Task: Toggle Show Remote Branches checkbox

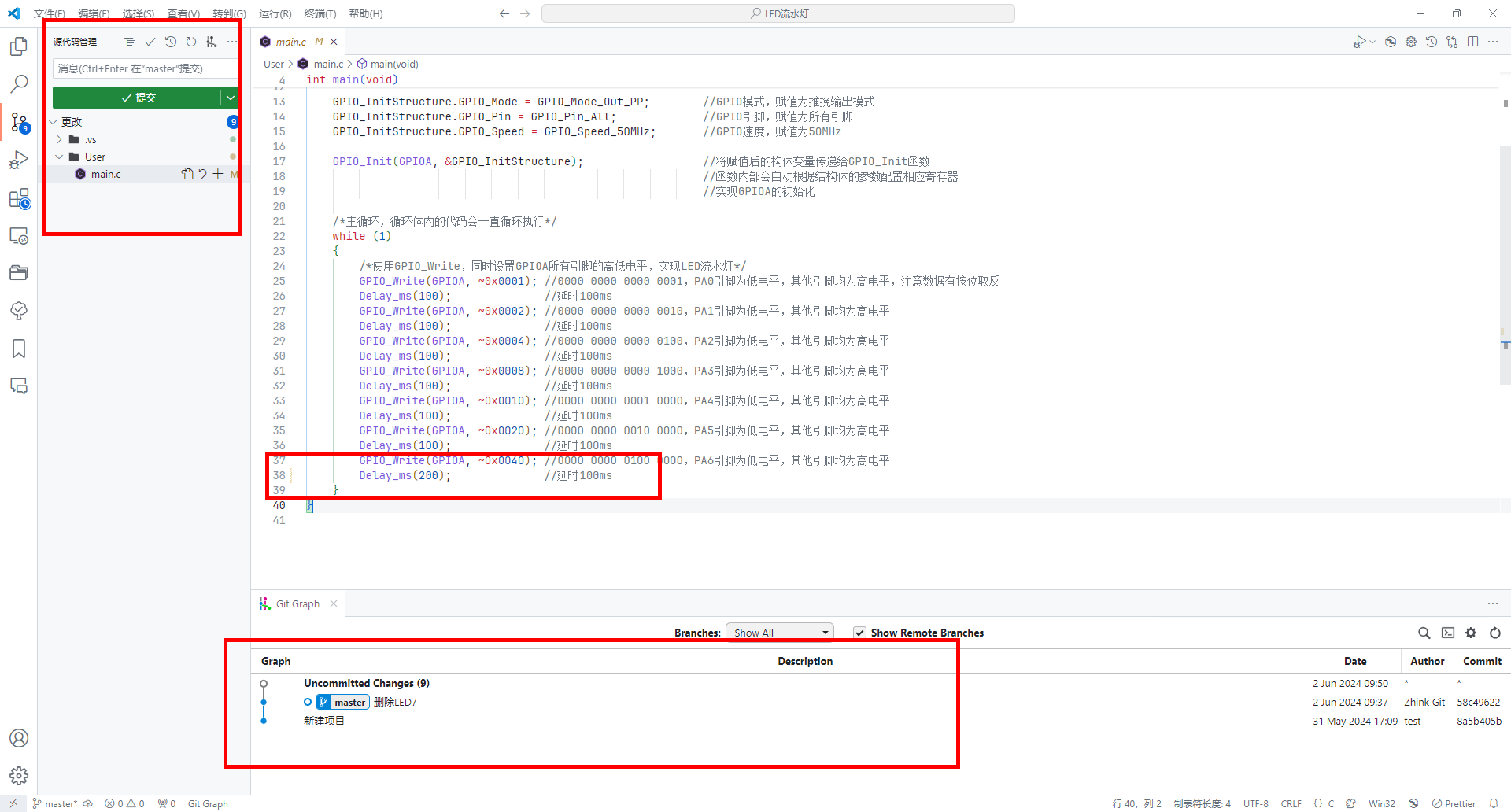Action: coord(860,633)
